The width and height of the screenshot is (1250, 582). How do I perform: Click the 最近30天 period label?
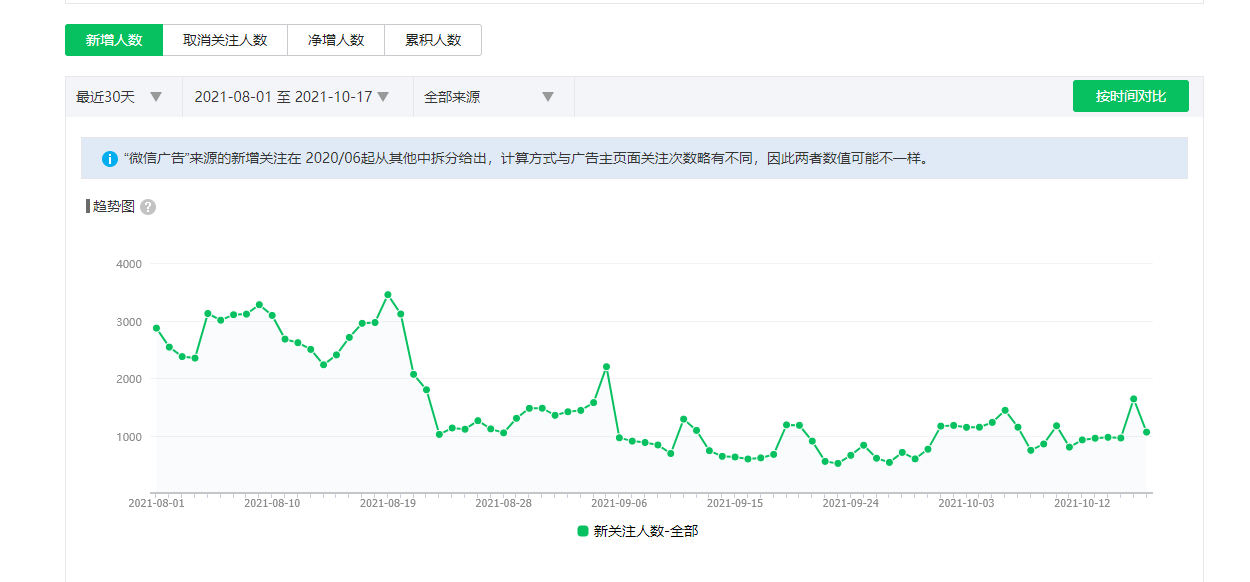(105, 97)
